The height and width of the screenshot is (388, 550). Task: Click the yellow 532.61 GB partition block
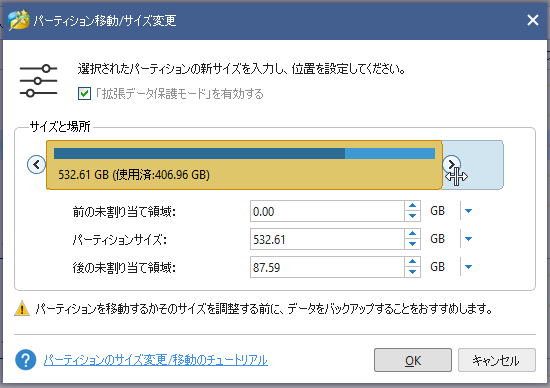244,165
